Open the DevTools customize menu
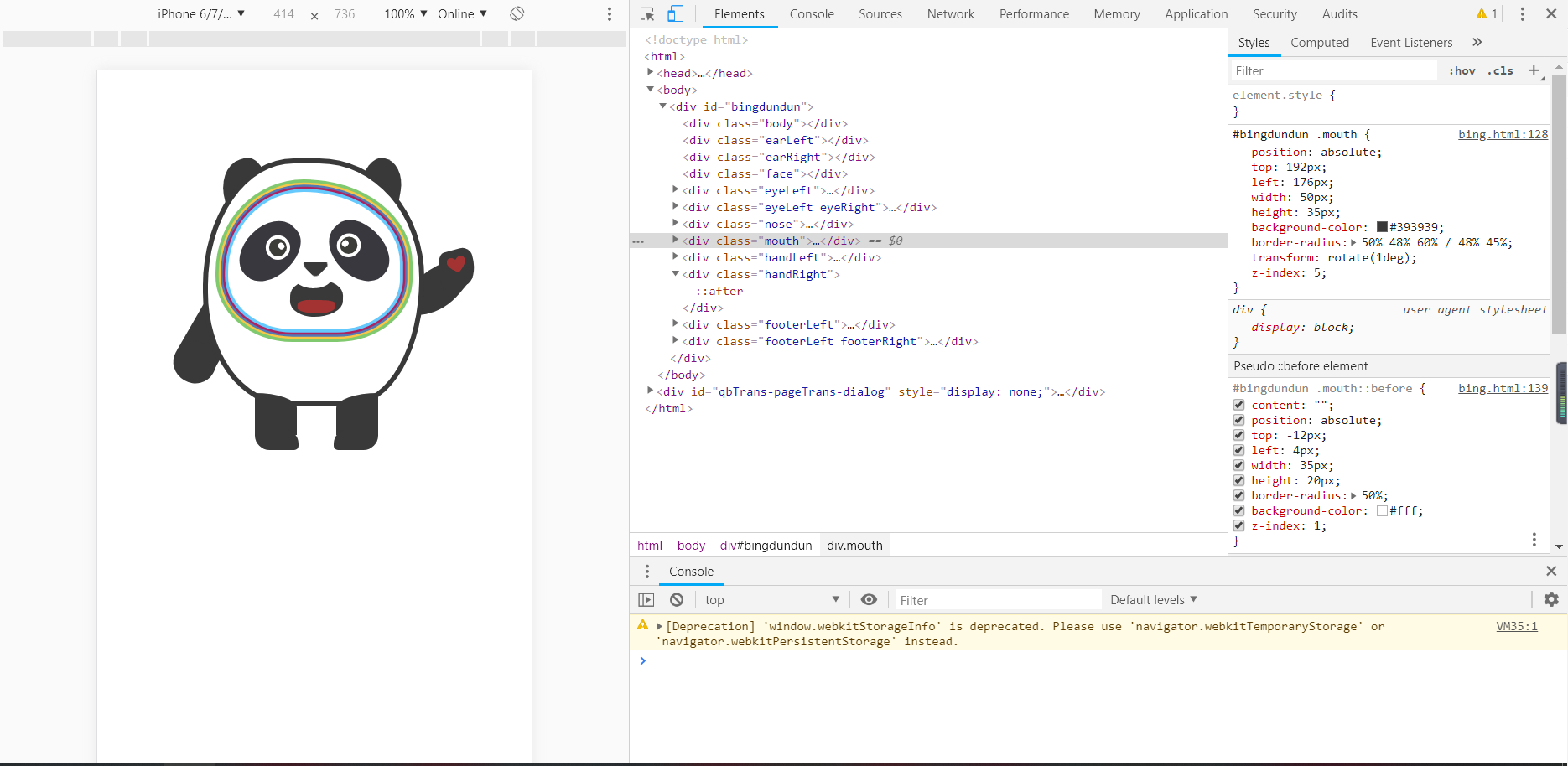Screen dimensions: 1568x766 pos(1523,14)
